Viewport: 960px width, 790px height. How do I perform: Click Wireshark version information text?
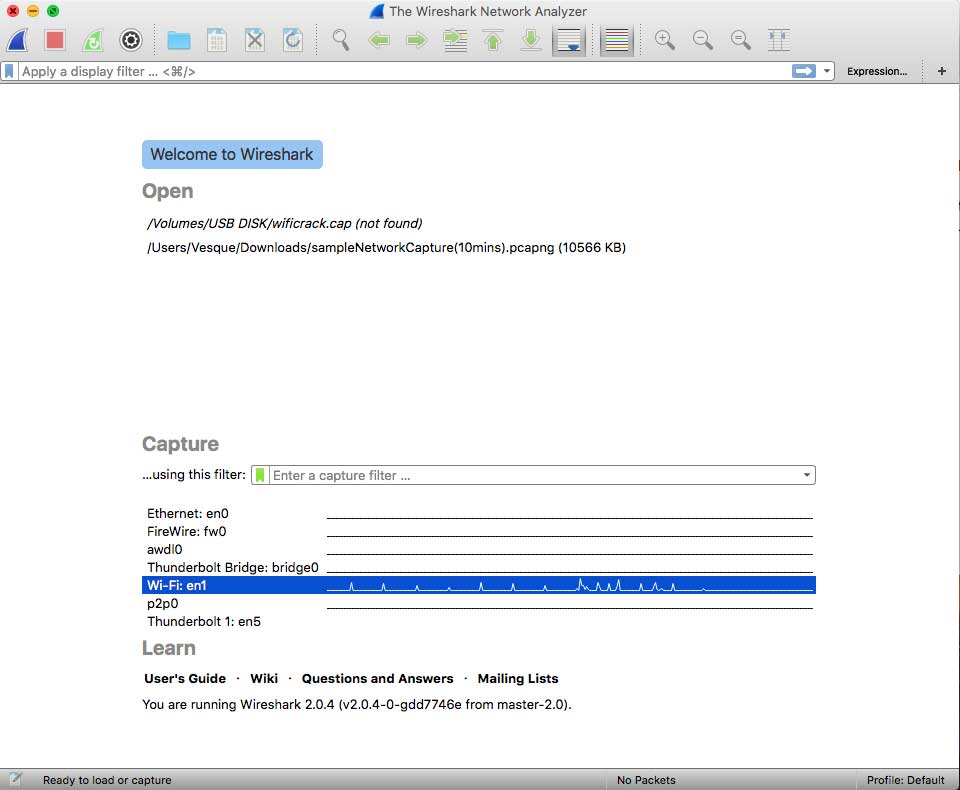tap(357, 705)
